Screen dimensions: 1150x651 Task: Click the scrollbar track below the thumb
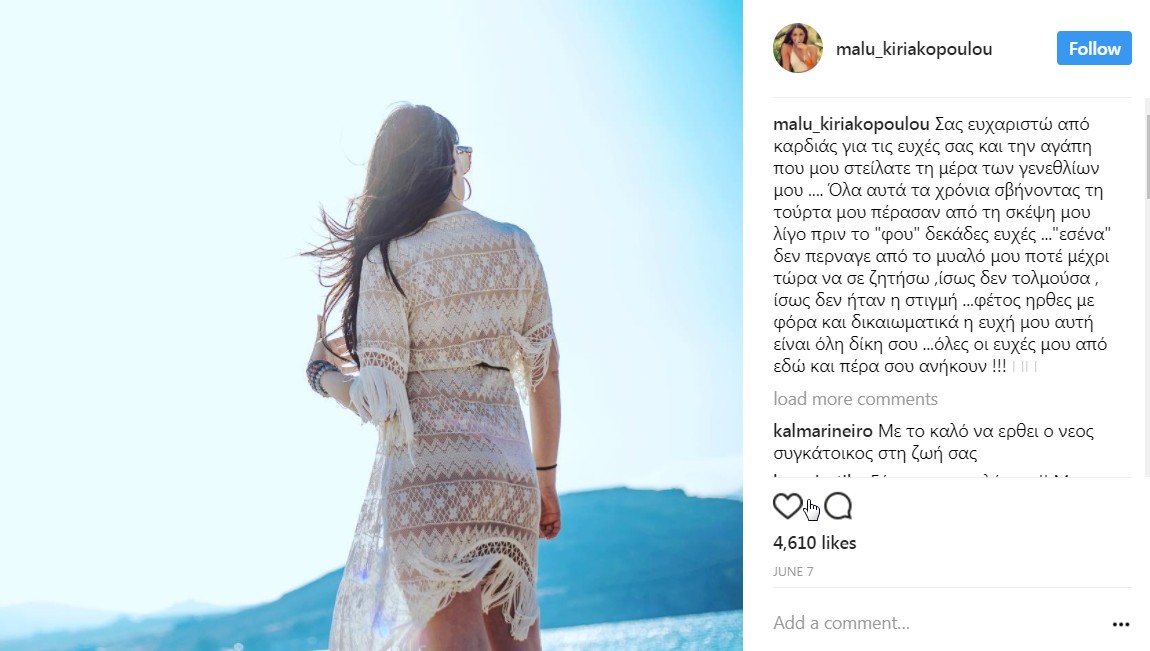(1147, 337)
